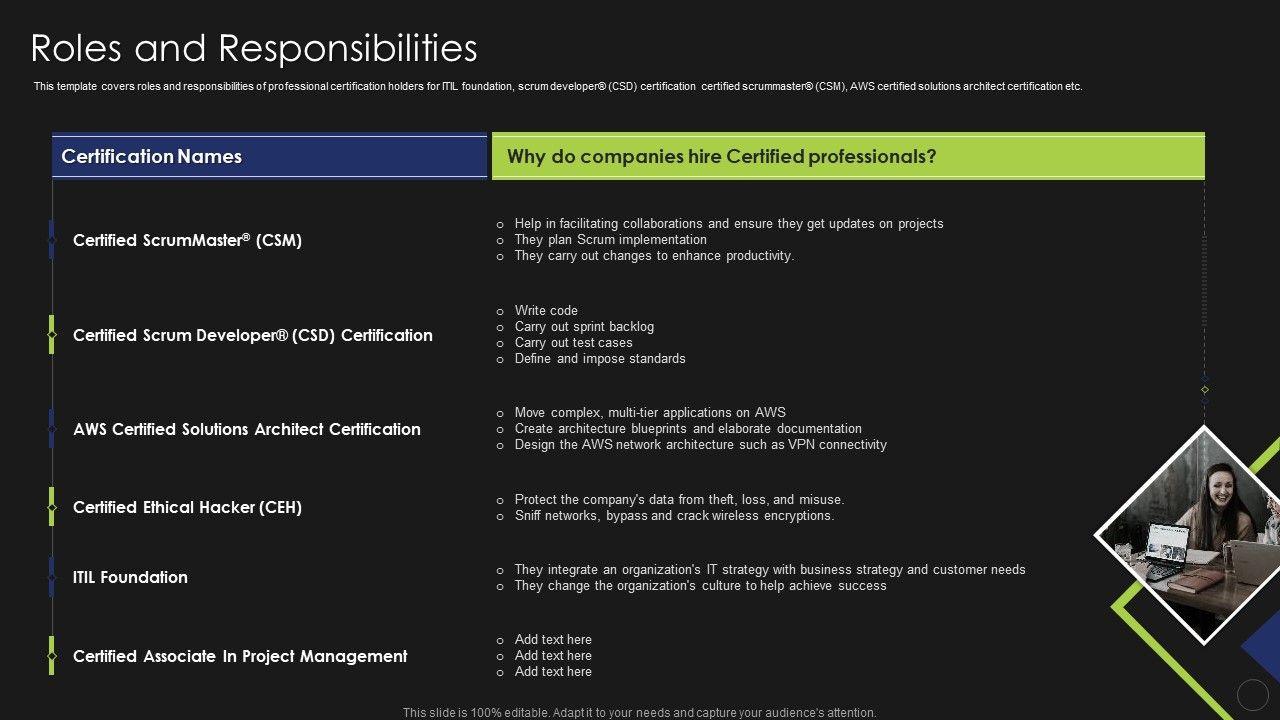
Task: Select the diamond marker beside ITIL Foundation
Action: click(x=52, y=577)
